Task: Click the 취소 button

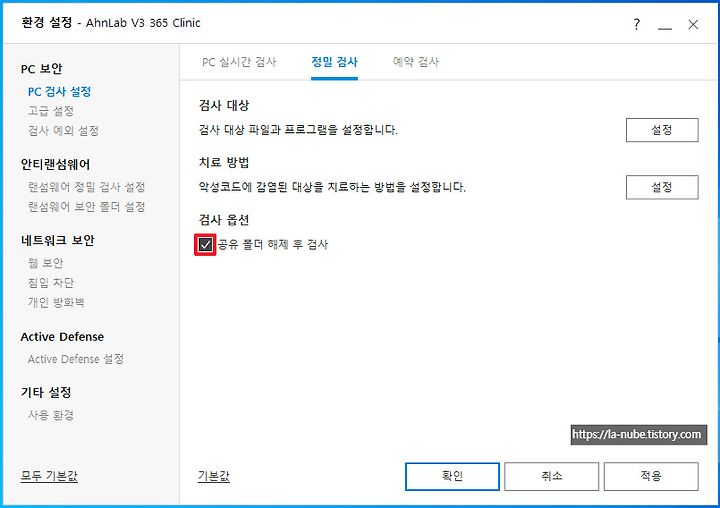Action: pos(551,476)
